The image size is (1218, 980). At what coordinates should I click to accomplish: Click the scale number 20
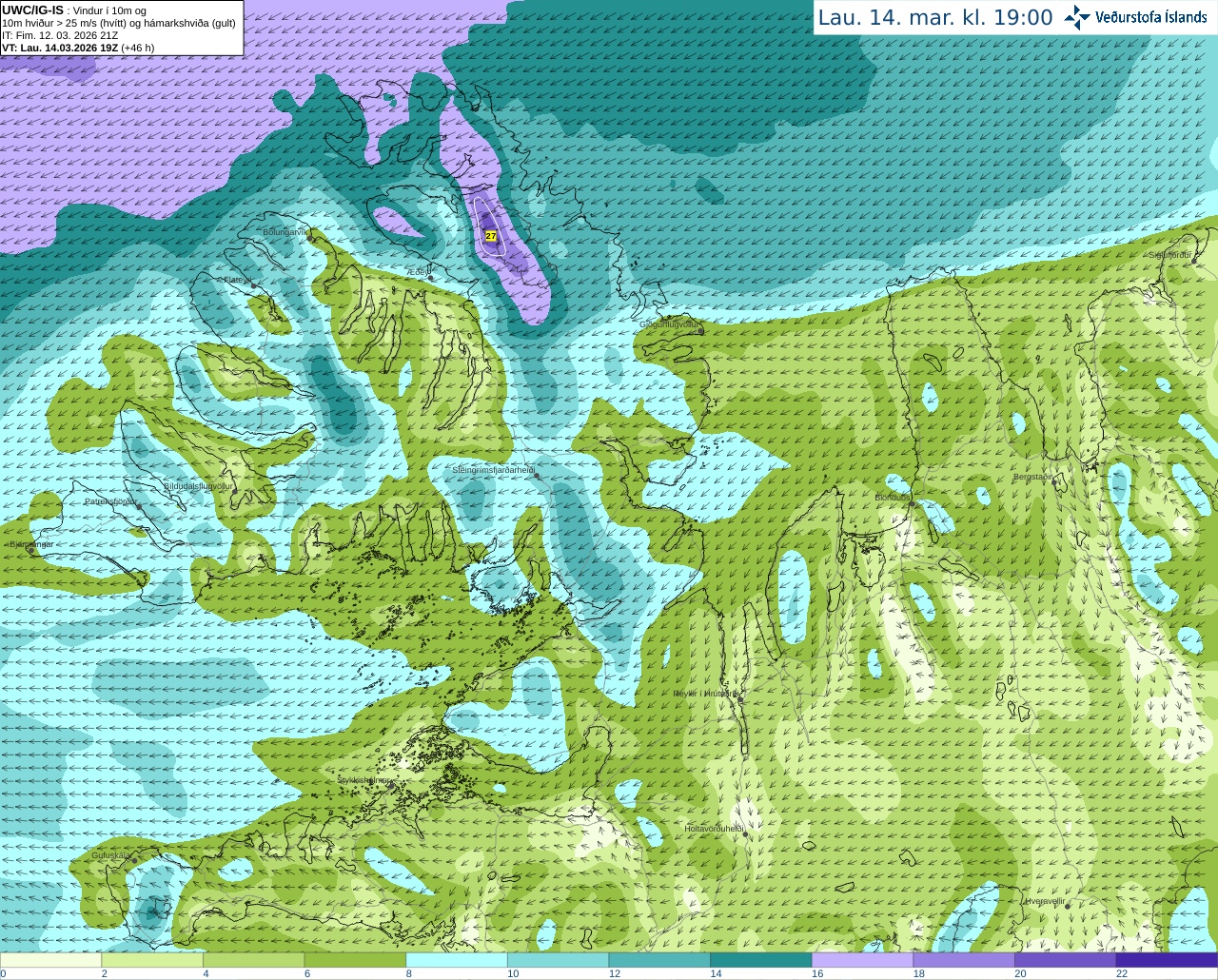(1020, 973)
